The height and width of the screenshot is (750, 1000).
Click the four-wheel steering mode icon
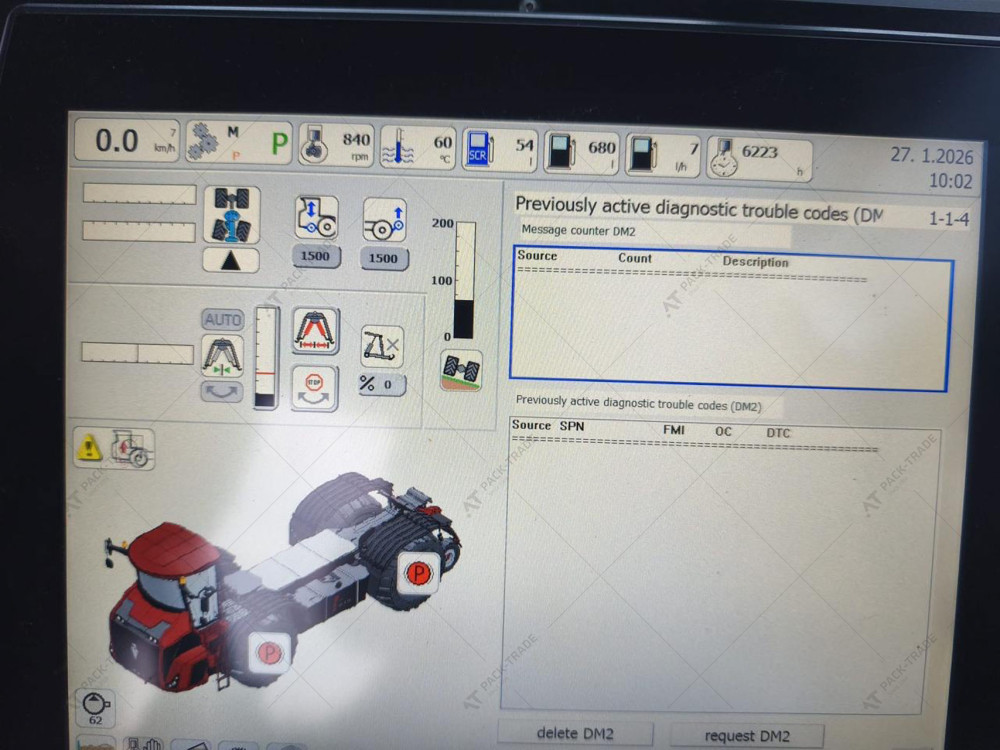[x=231, y=214]
